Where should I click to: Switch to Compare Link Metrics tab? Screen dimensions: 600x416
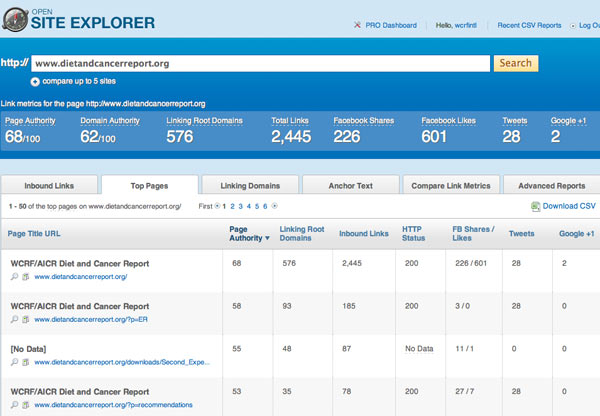(451, 186)
